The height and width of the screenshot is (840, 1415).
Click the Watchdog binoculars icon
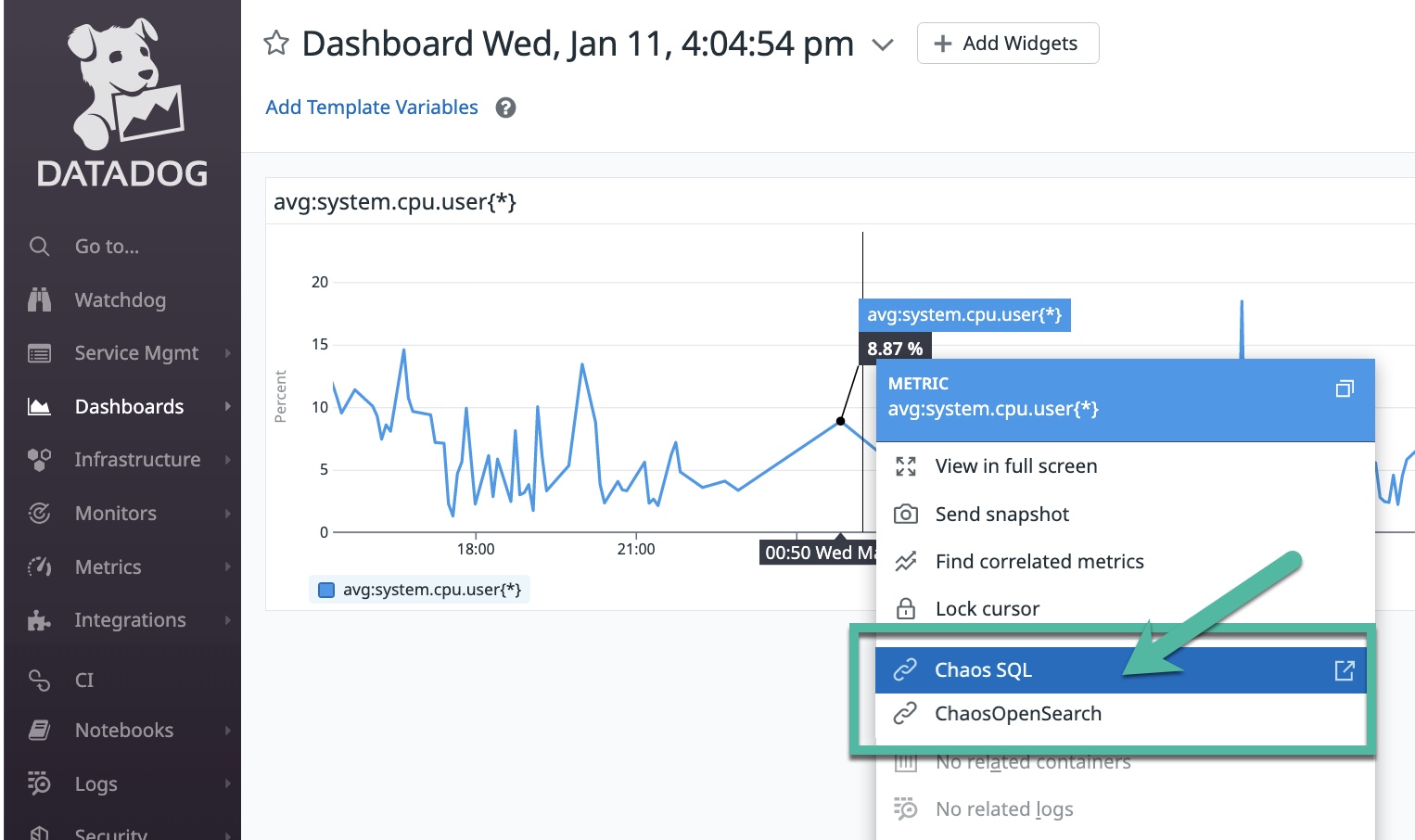39,299
